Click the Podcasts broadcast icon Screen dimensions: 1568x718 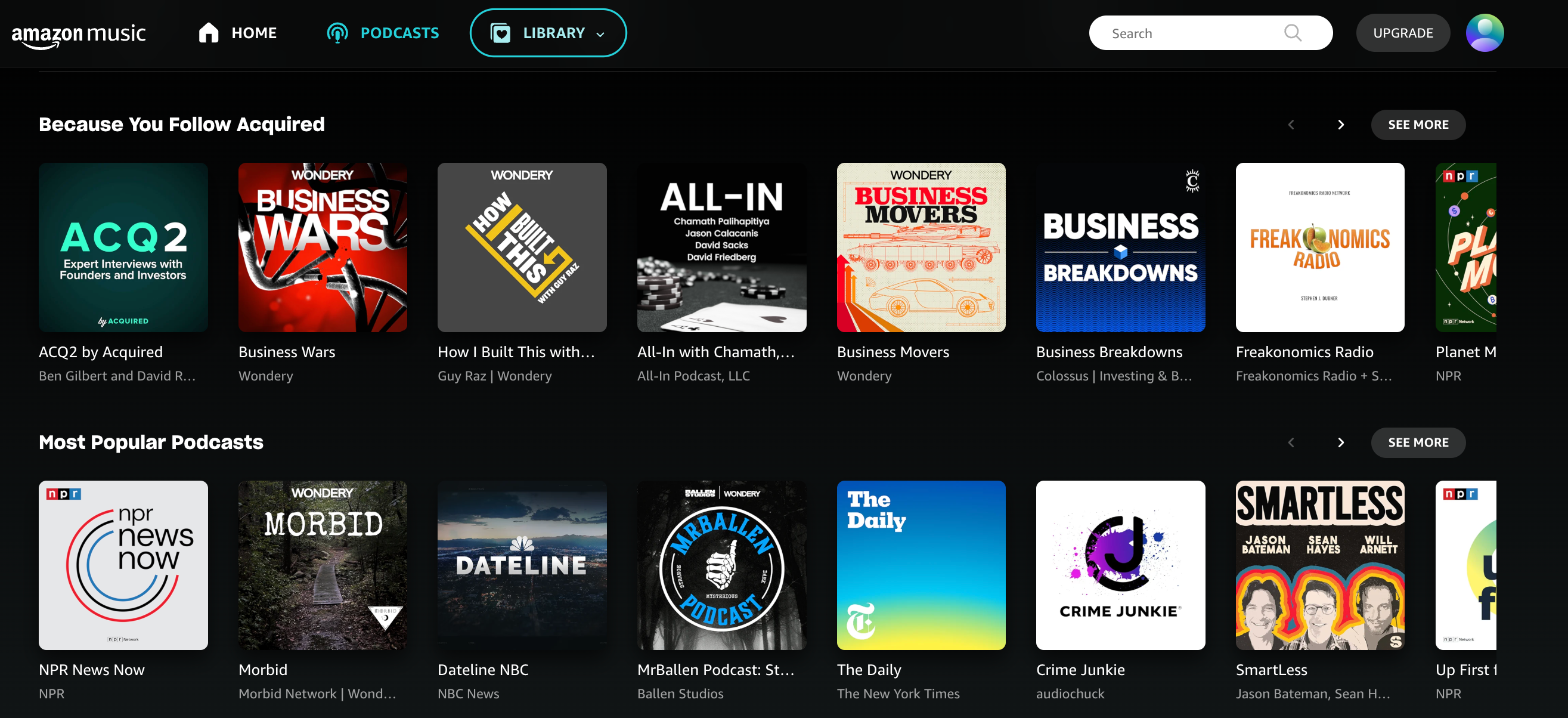[x=337, y=33]
